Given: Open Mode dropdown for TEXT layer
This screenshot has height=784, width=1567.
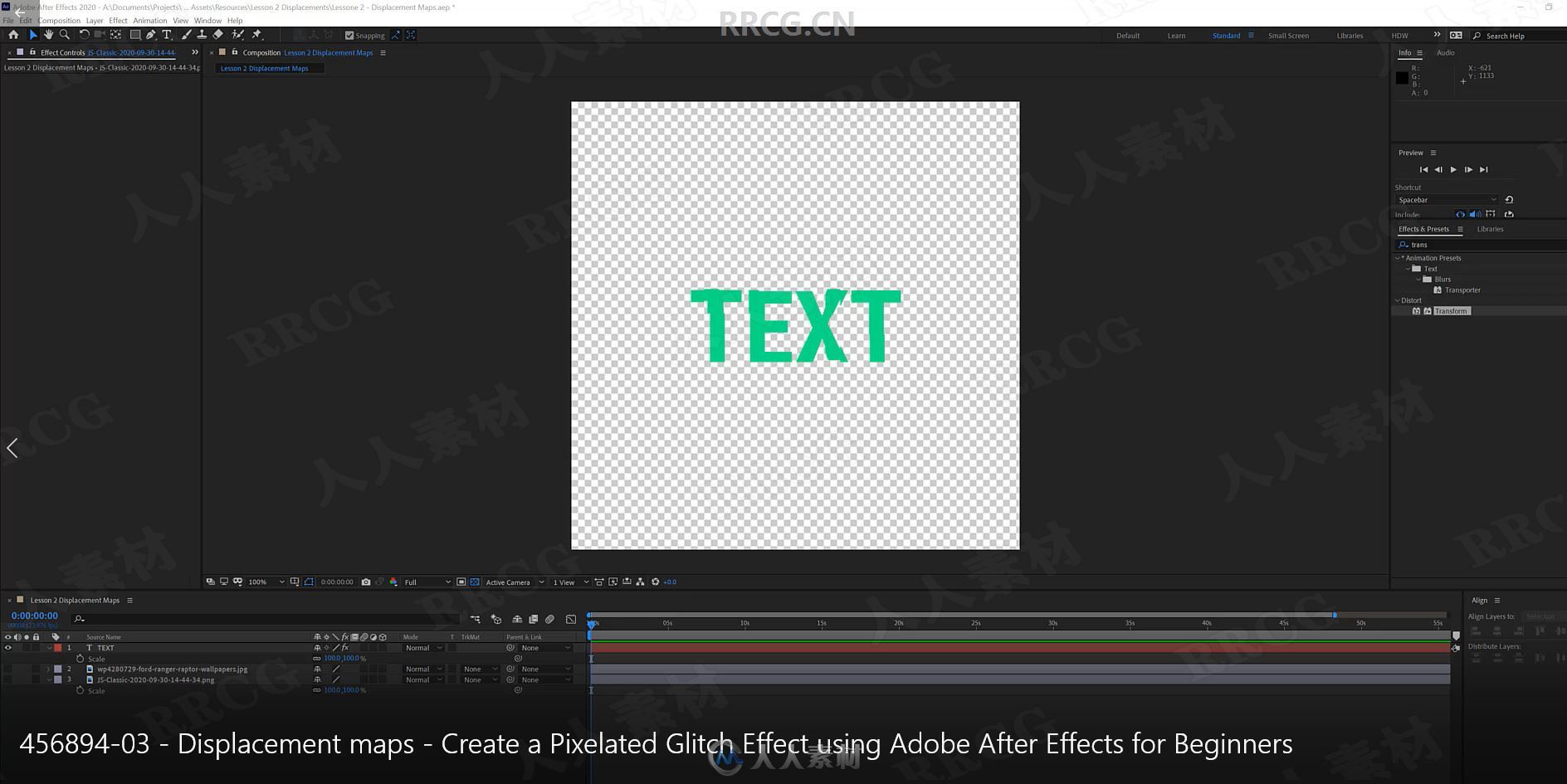Looking at the screenshot, I should 424,648.
